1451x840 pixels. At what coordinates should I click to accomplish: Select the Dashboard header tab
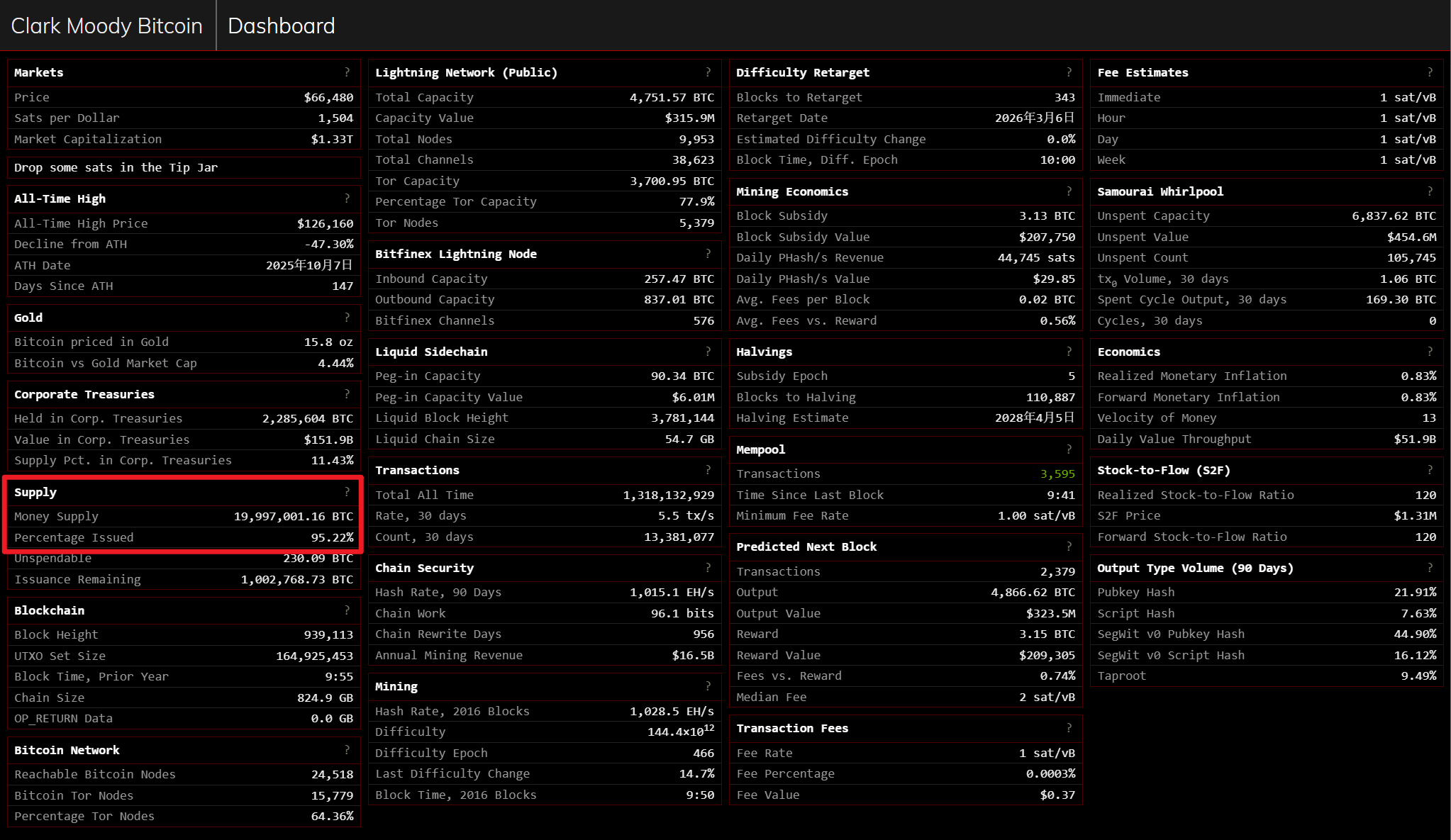(281, 26)
